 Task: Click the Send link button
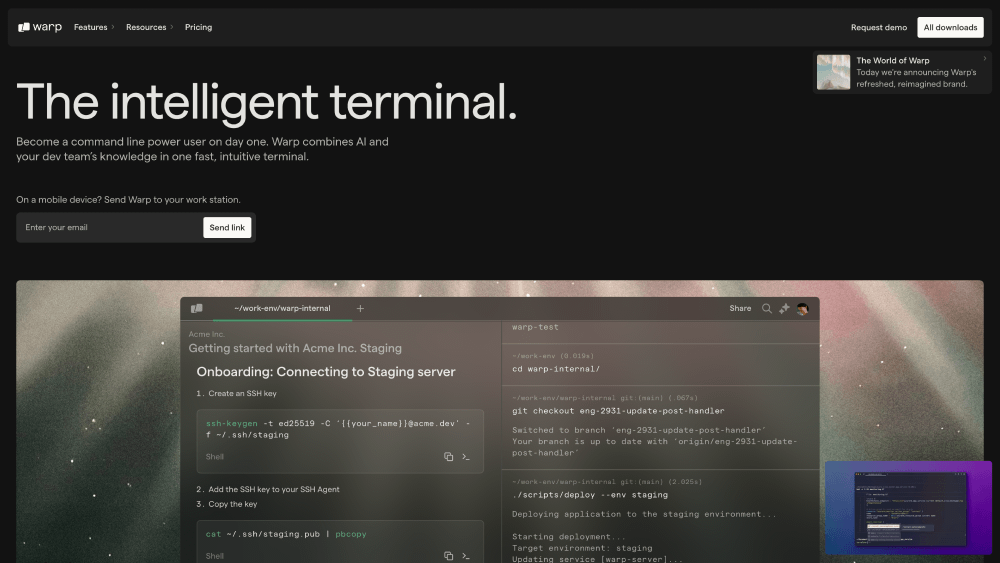pos(227,228)
